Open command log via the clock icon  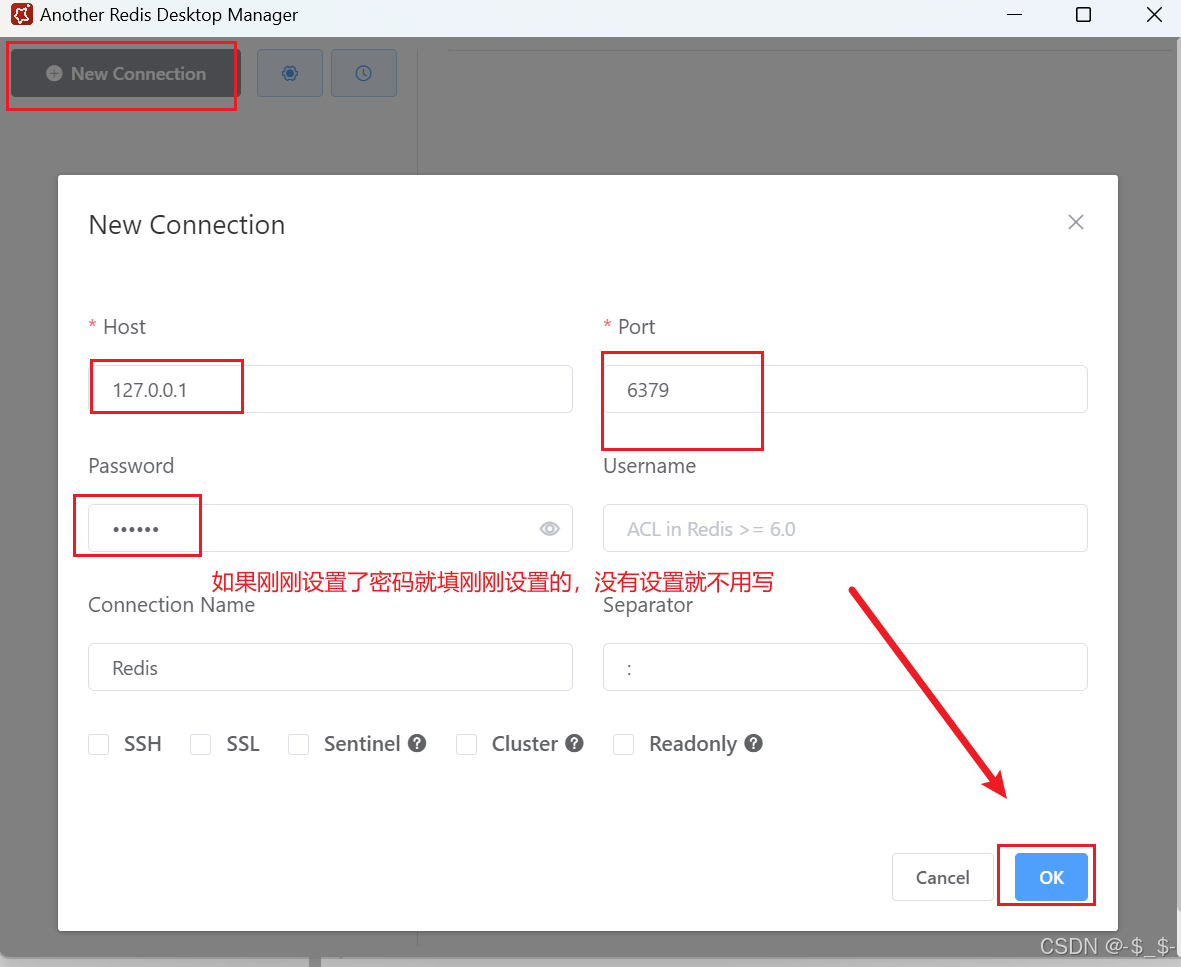364,73
